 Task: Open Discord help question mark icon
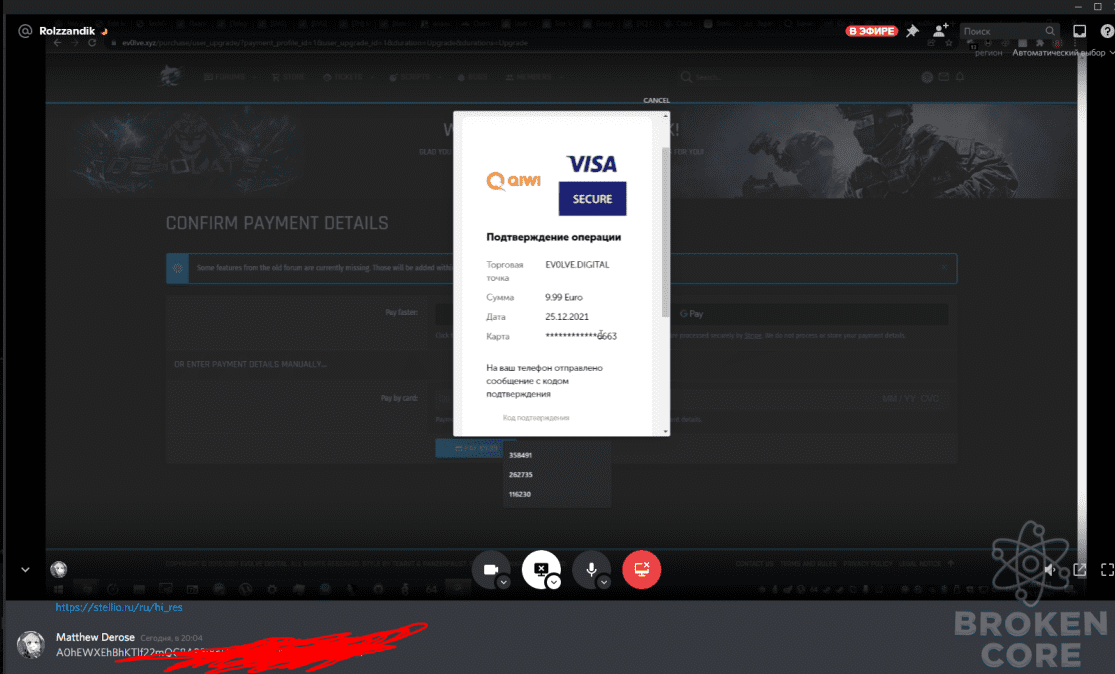click(x=1107, y=31)
